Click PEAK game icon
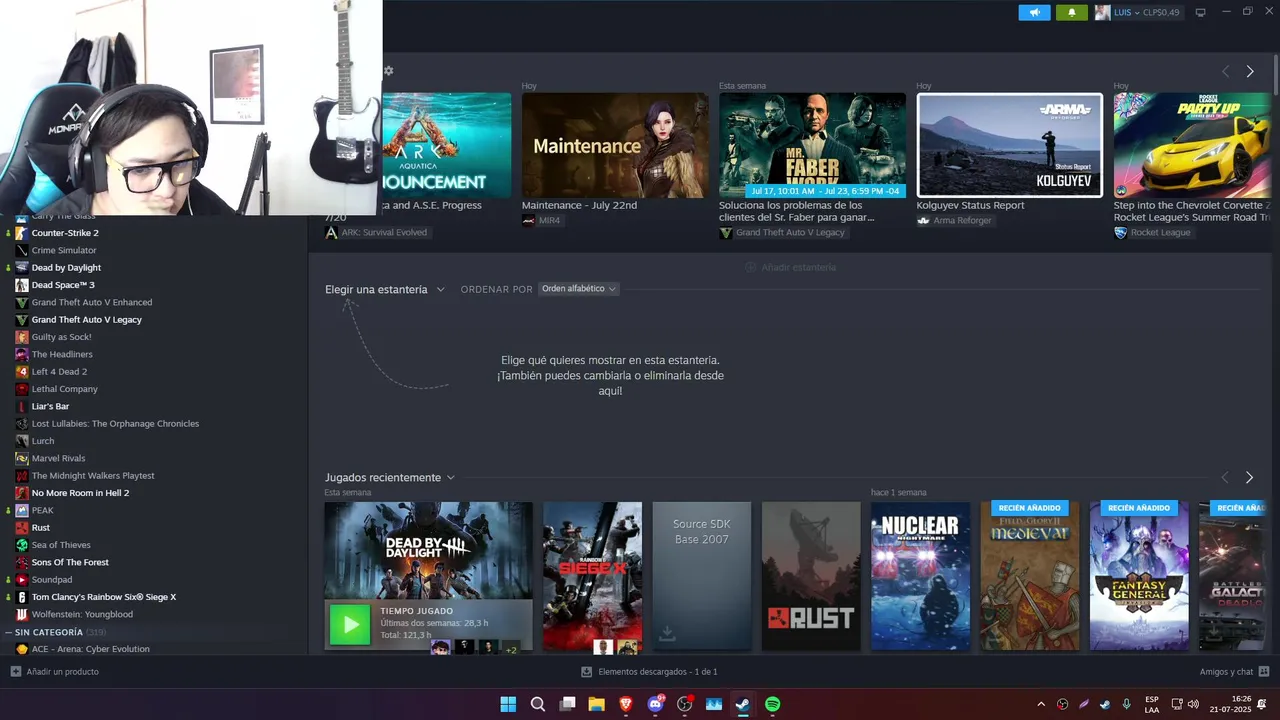This screenshot has width=1280, height=720. point(22,510)
